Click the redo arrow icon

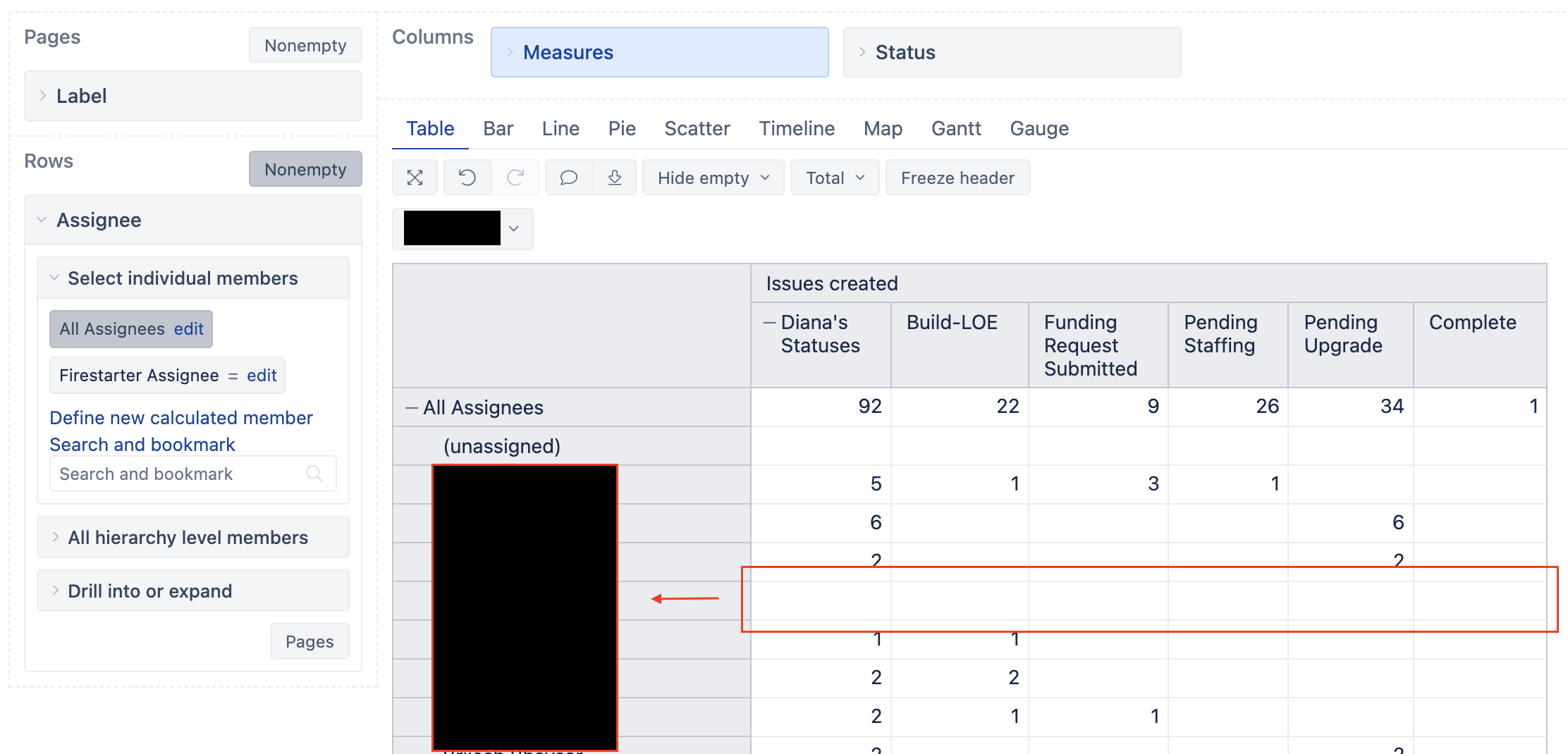[x=515, y=178]
